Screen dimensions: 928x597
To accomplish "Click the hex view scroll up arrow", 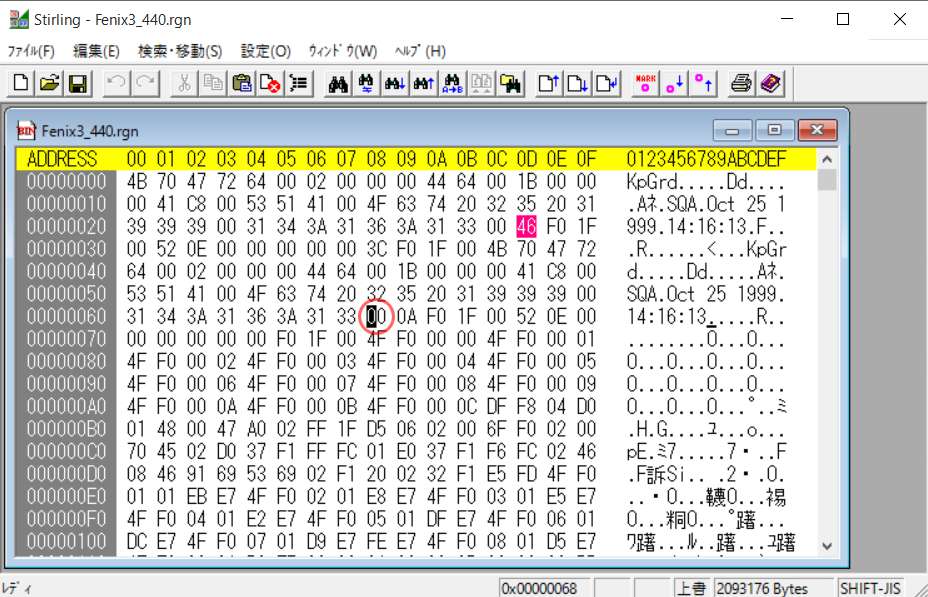I will pos(827,159).
